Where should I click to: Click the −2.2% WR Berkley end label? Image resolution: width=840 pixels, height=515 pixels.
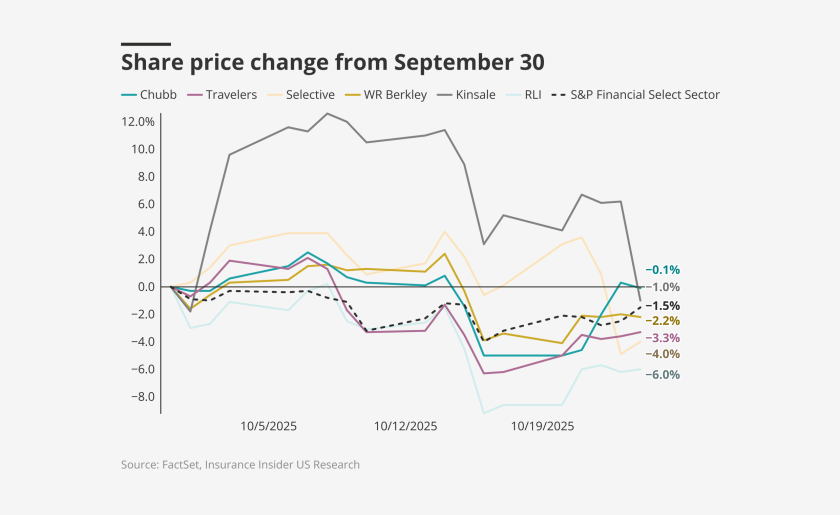click(x=663, y=321)
